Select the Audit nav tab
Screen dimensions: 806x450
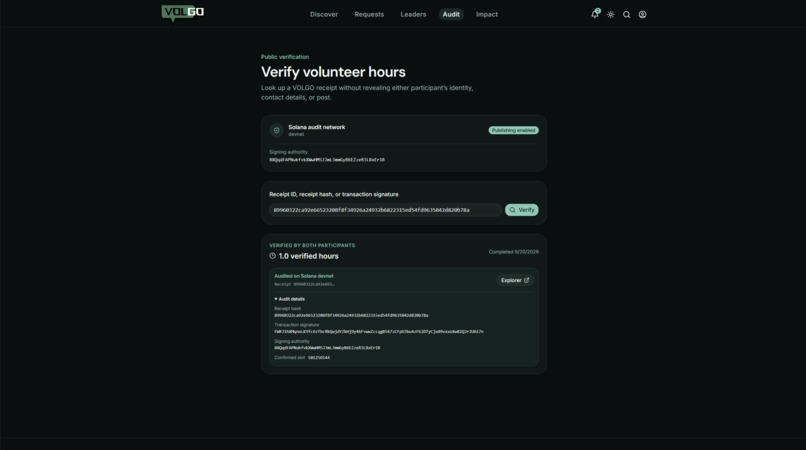coord(451,14)
